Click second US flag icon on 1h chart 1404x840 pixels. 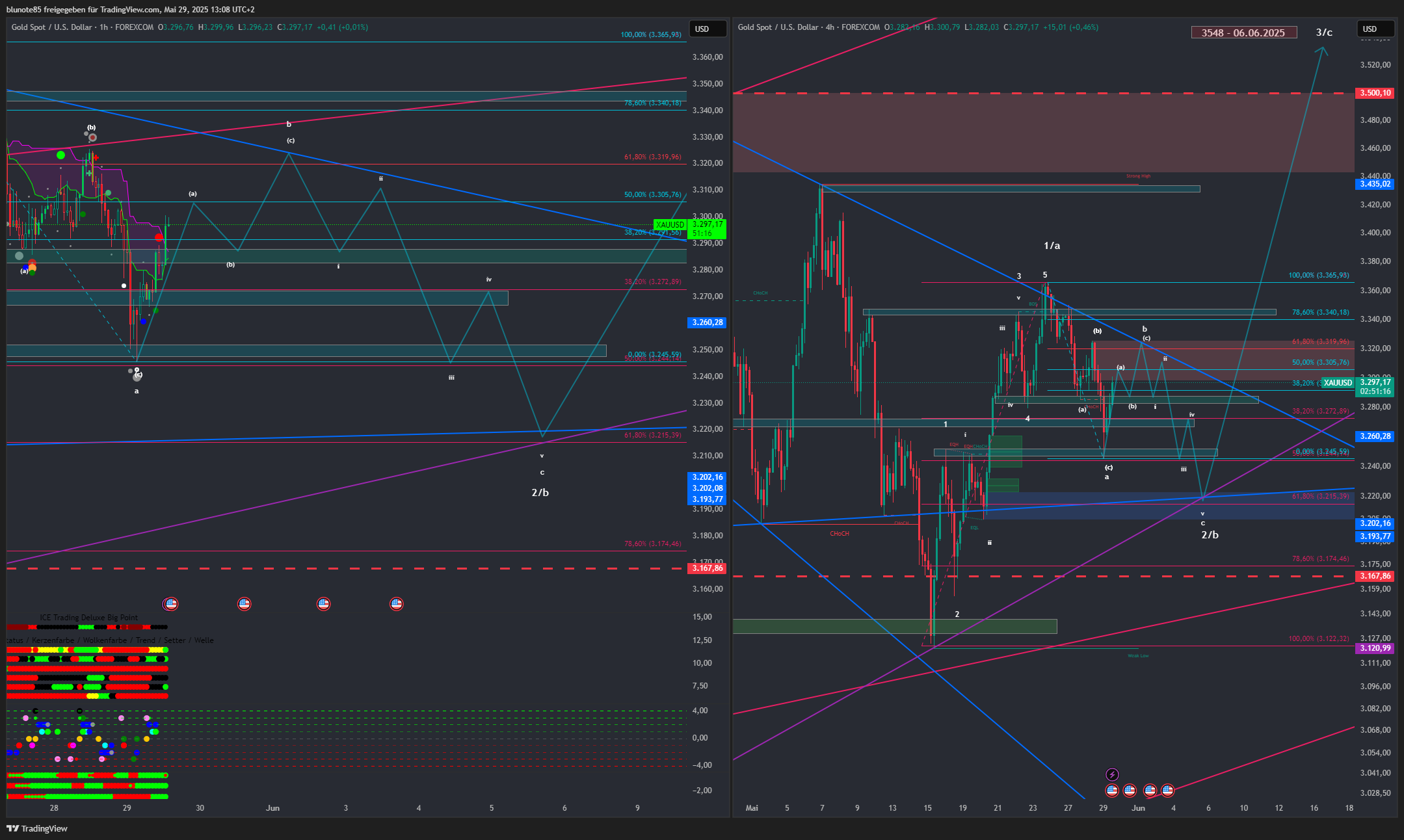click(244, 604)
